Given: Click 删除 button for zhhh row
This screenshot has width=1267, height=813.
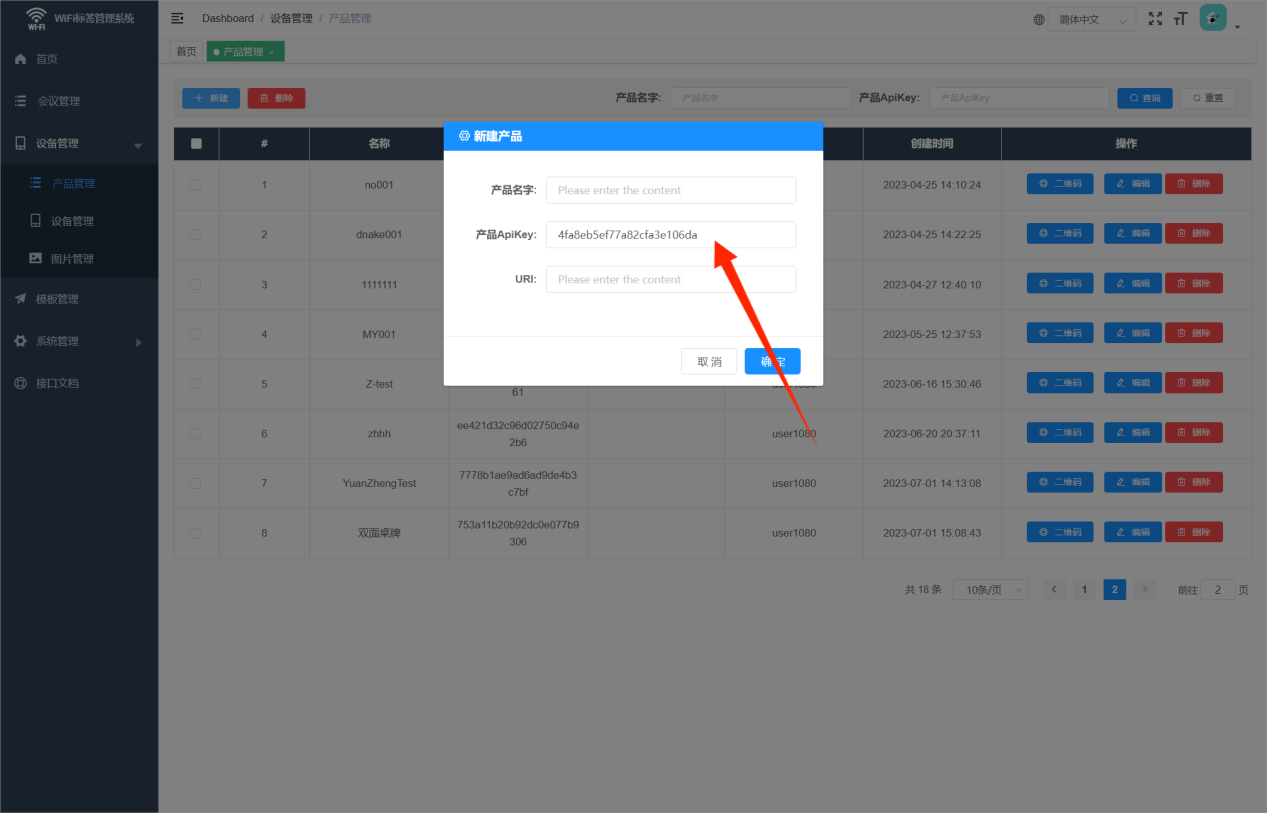Looking at the screenshot, I should [1194, 433].
